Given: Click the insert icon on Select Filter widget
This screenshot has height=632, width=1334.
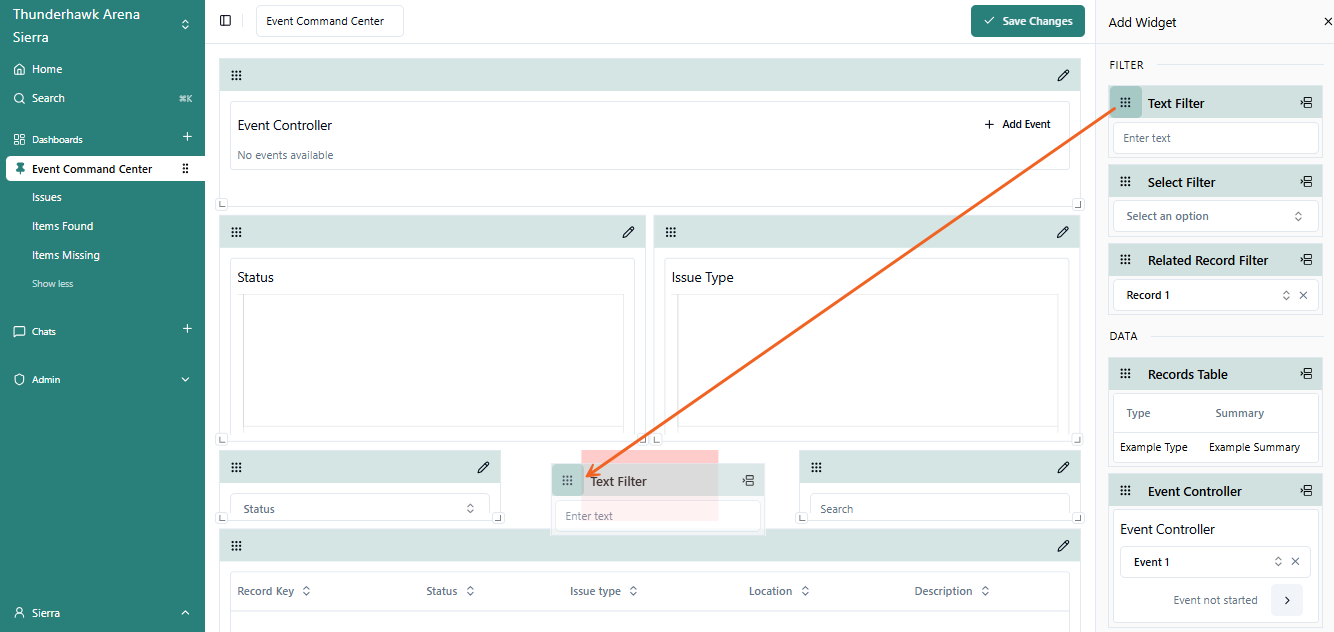Looking at the screenshot, I should (x=1306, y=182).
